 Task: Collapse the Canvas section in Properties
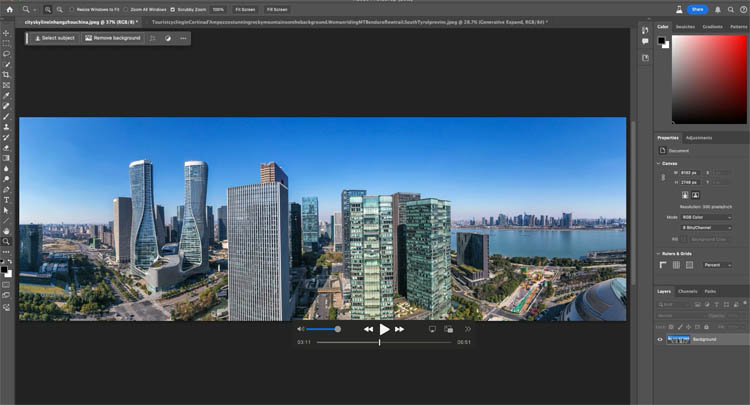660,163
